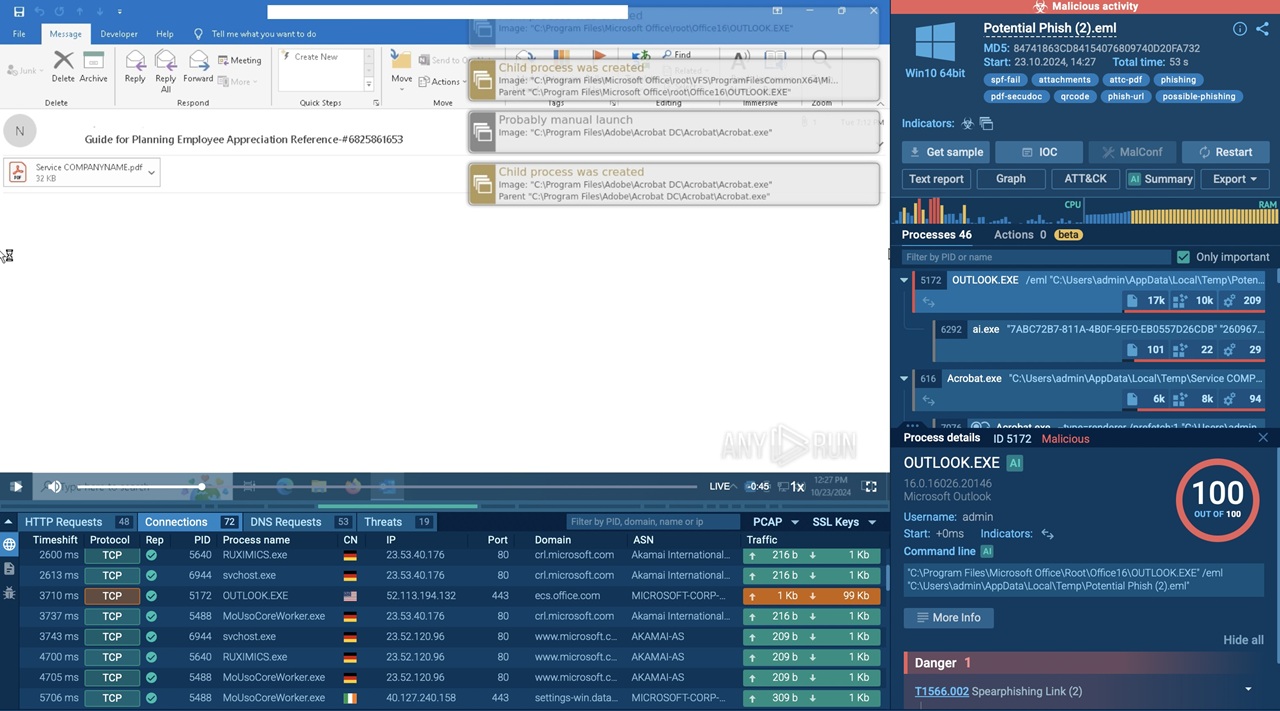Click the Forward email icon
Image resolution: width=1280 pixels, height=711 pixels.
(198, 67)
